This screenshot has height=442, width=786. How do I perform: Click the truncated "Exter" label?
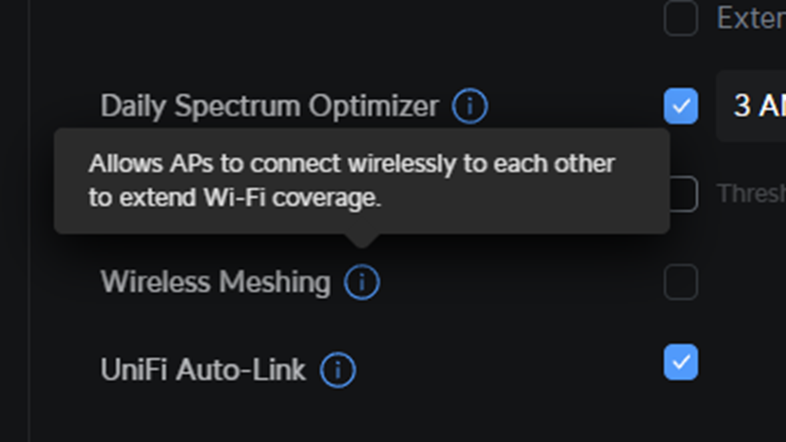coord(750,18)
